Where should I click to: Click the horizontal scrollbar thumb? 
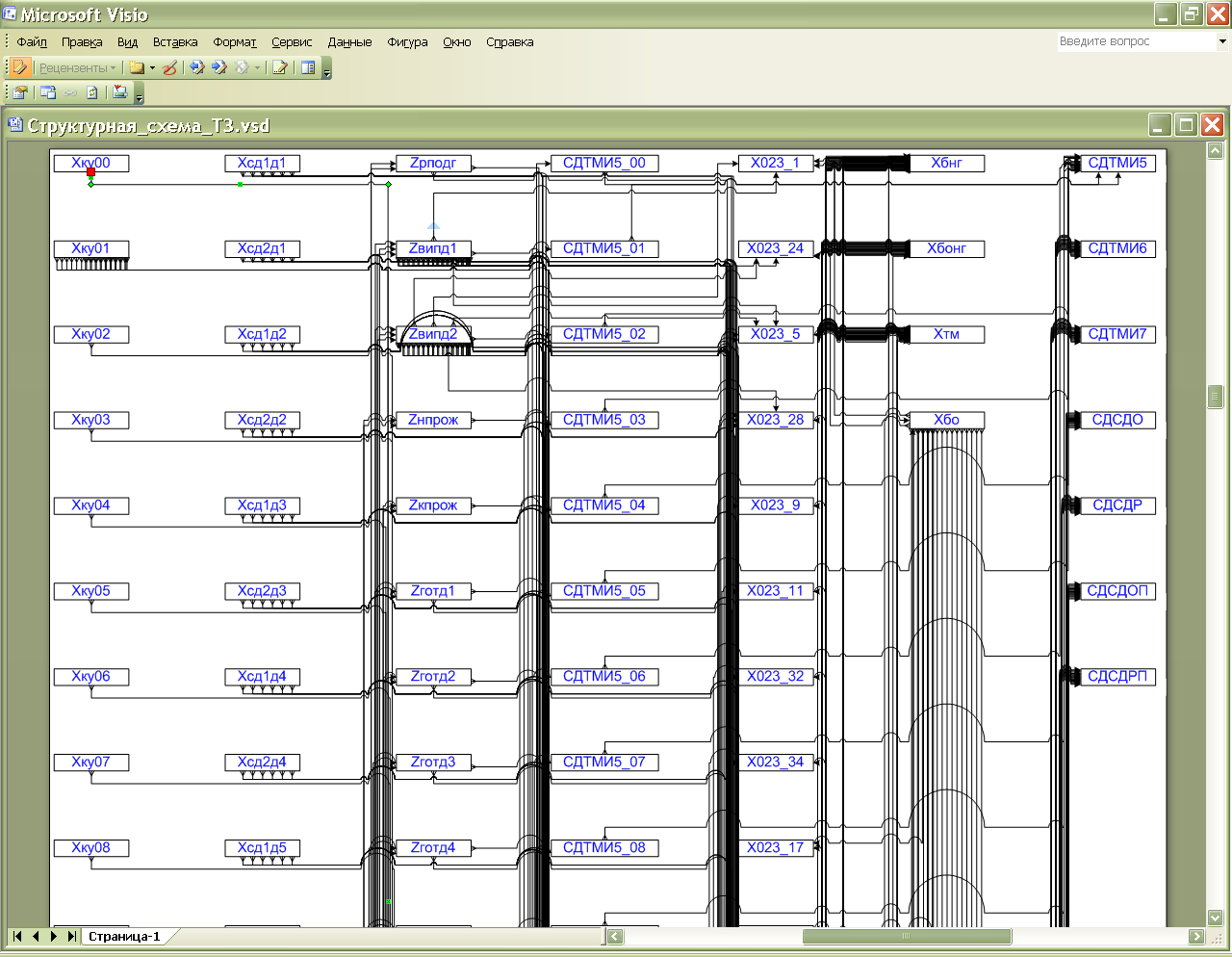(x=907, y=936)
